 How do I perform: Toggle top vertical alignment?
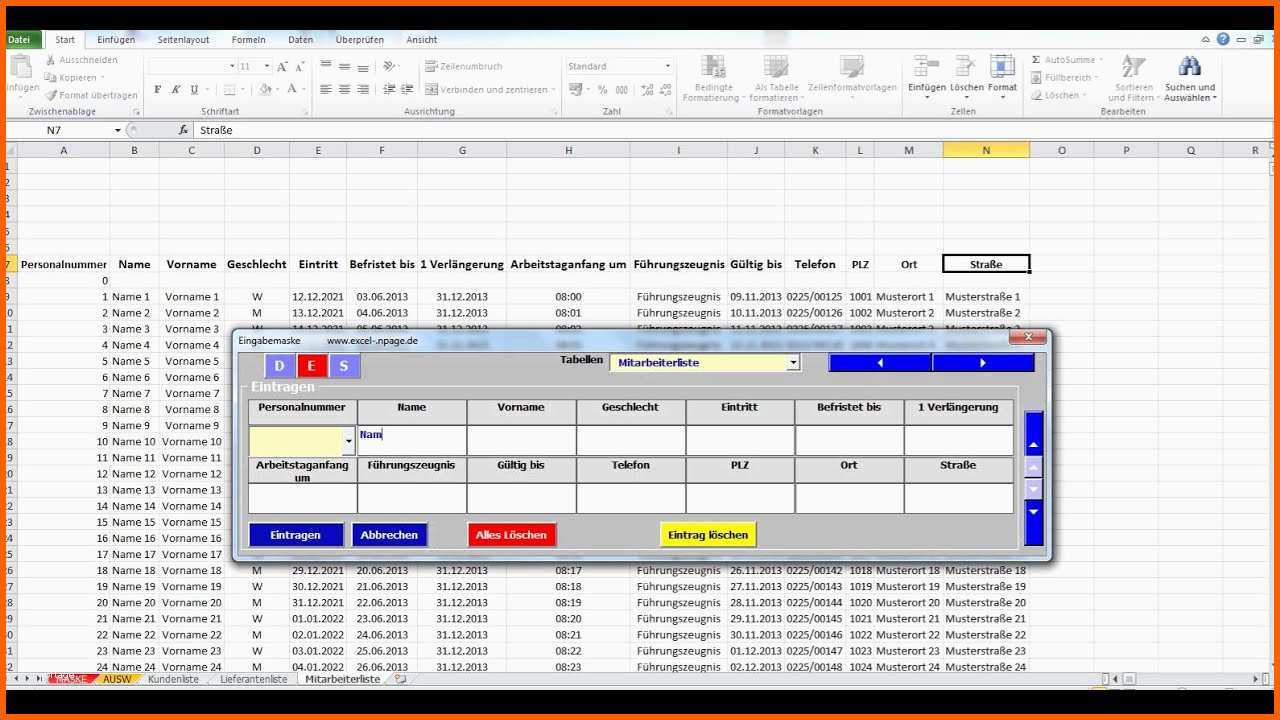point(326,66)
